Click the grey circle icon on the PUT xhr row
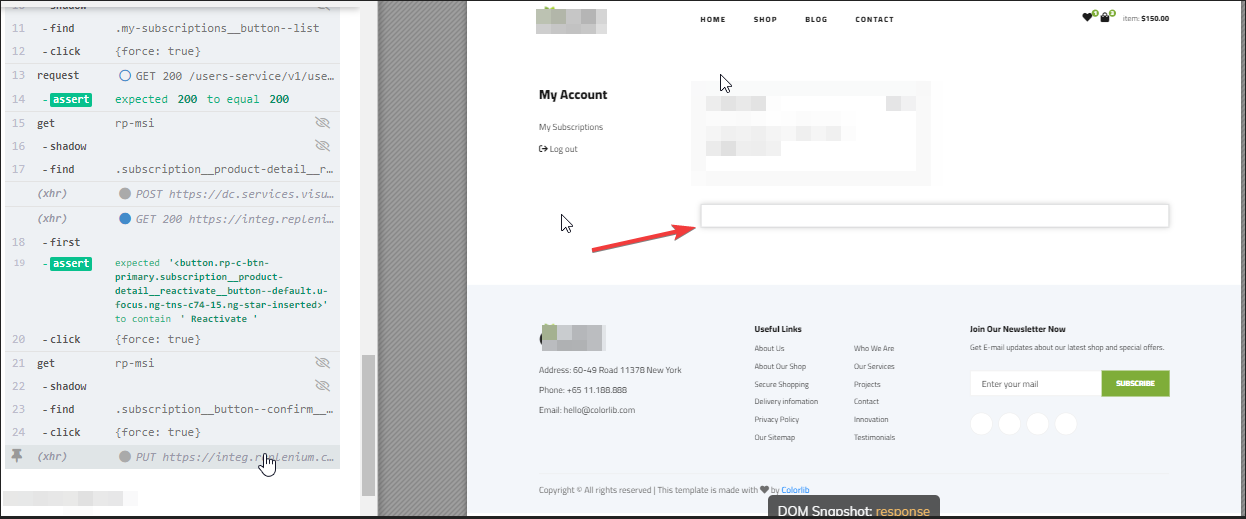The image size is (1246, 519). pos(125,456)
